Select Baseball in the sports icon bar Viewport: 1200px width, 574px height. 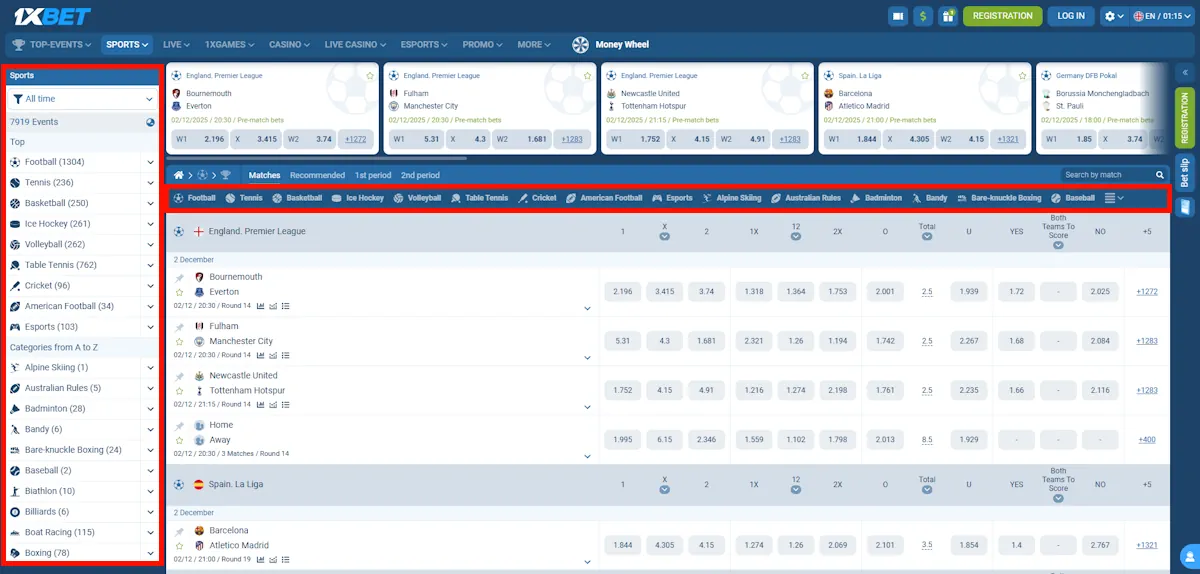[1072, 198]
